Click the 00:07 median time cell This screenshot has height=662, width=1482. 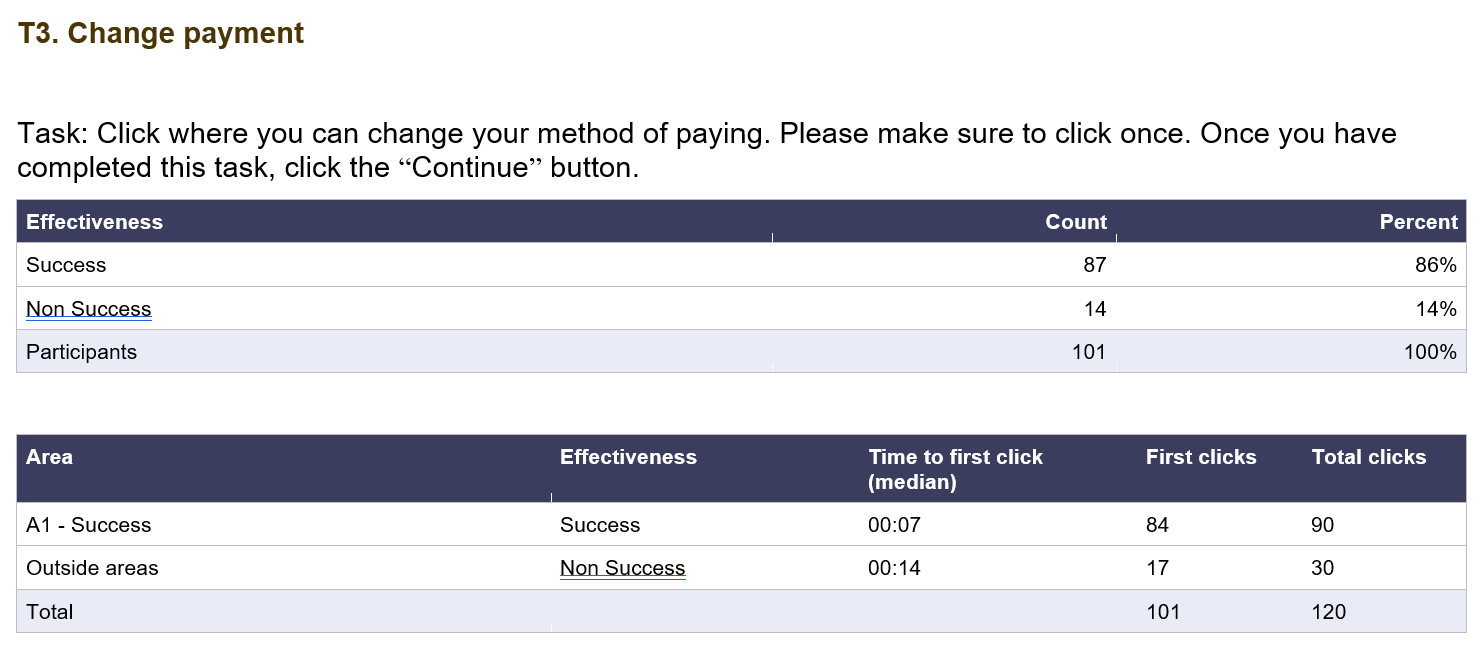tap(894, 525)
